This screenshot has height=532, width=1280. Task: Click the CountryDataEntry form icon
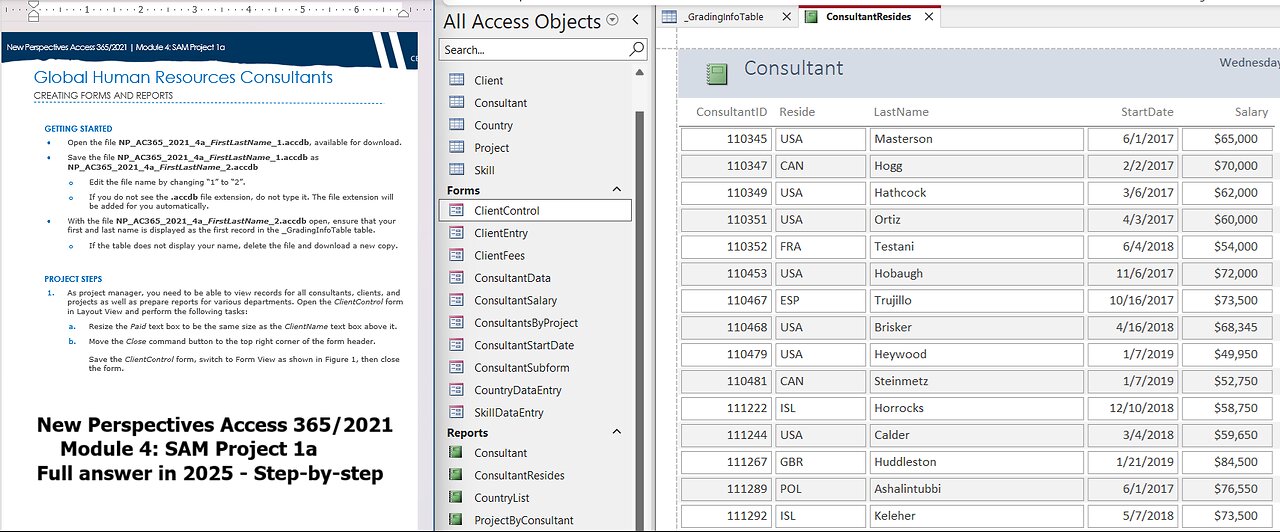click(456, 390)
